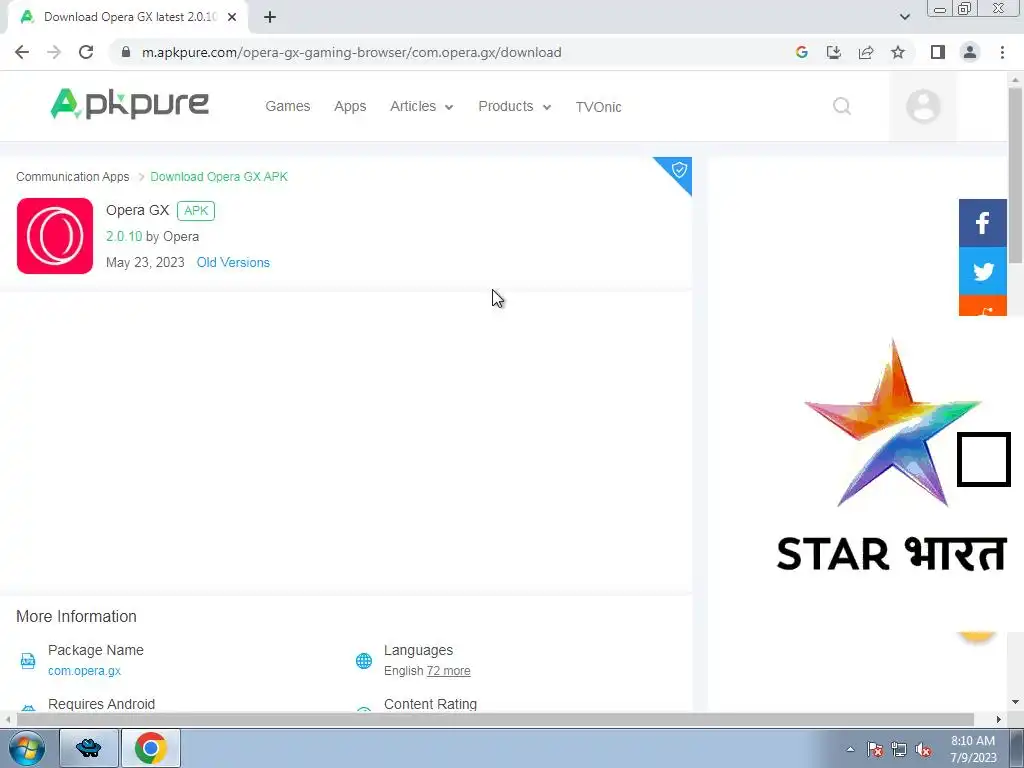
Task: Open Chrome three-dot menu
Action: [1002, 52]
